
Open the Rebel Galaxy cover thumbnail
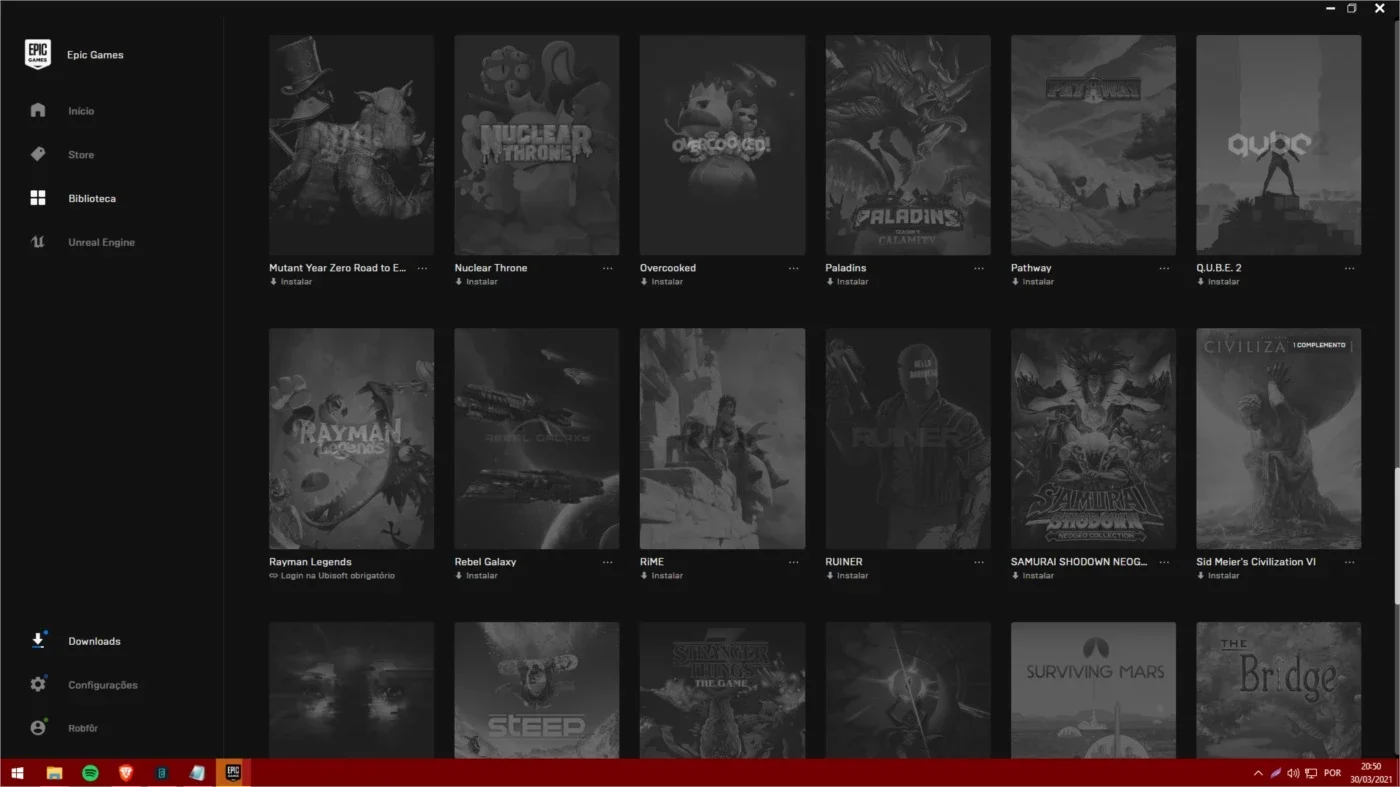point(537,439)
